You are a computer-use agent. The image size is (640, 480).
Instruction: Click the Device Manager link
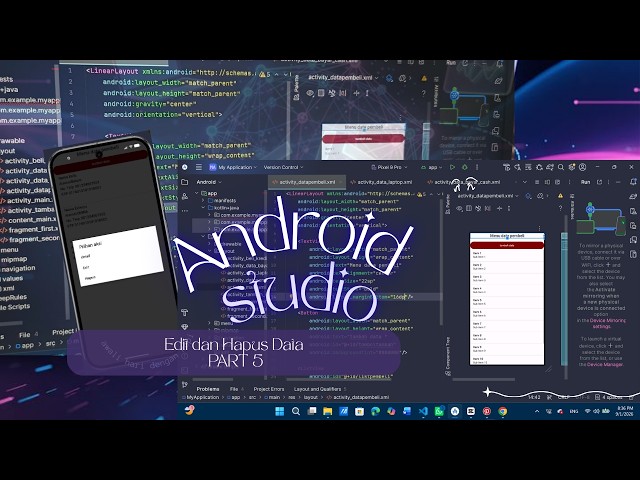point(605,364)
